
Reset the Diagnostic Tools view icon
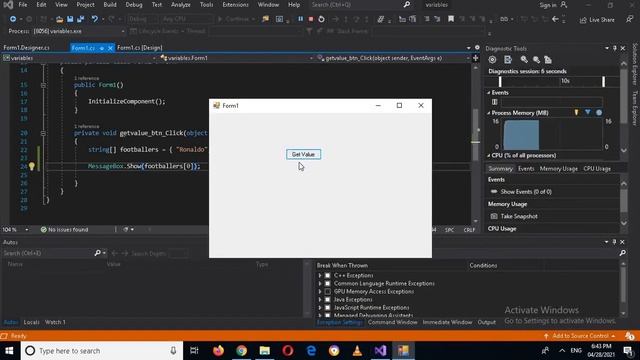[x=548, y=60]
